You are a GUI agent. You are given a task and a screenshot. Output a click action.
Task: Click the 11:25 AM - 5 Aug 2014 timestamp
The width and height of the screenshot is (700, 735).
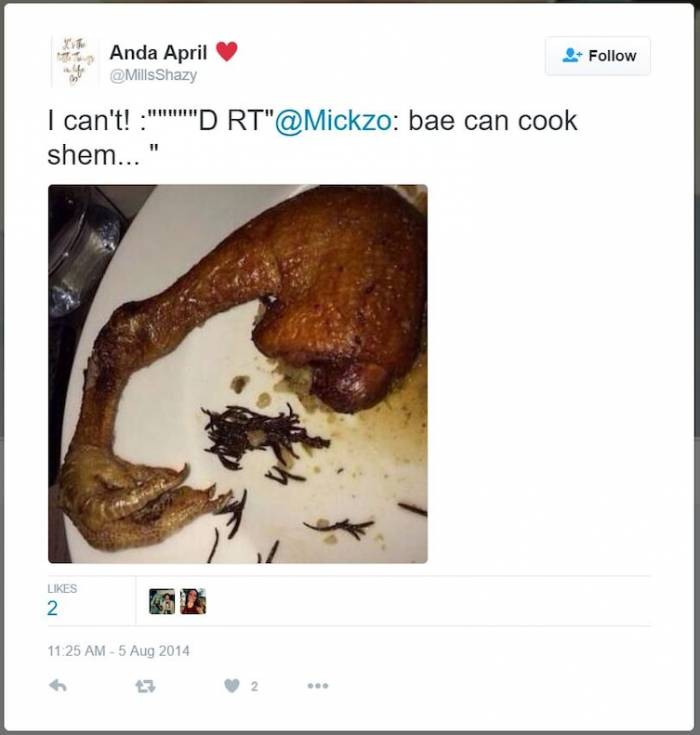(119, 651)
